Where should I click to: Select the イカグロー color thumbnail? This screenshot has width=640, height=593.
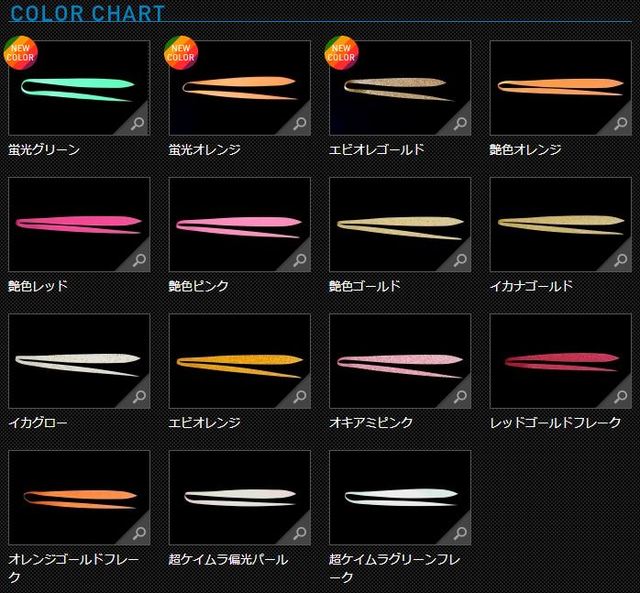coord(79,361)
